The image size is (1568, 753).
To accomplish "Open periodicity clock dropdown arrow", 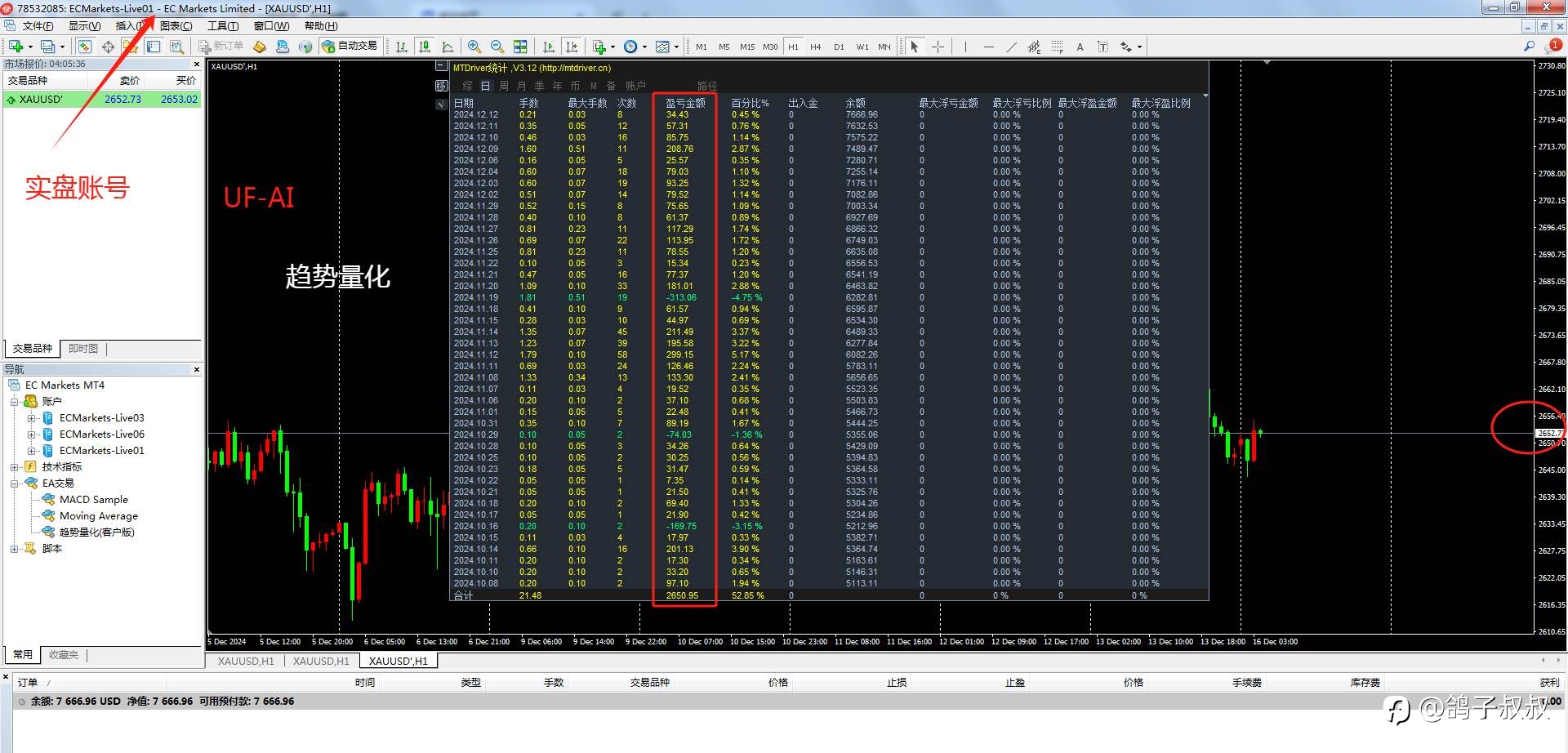I will tap(644, 47).
